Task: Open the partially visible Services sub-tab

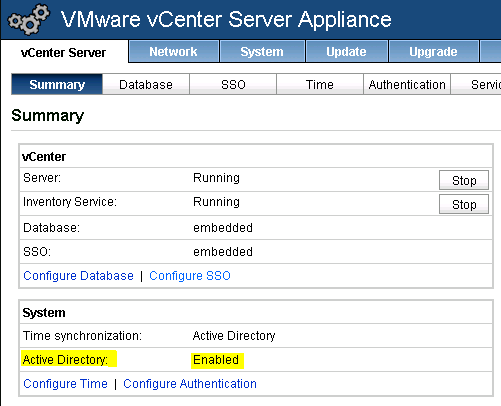Action: point(477,84)
